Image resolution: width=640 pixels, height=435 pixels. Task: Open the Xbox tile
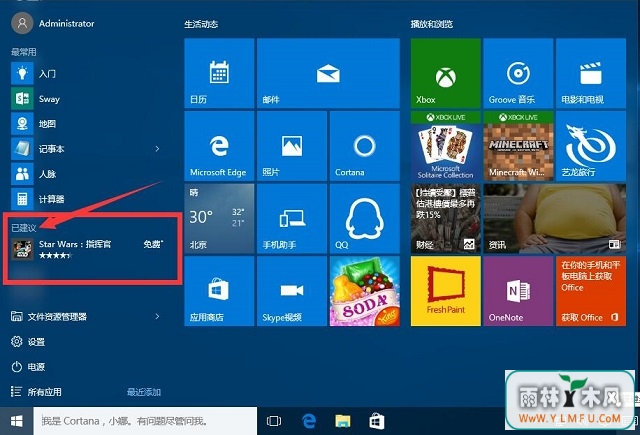tap(446, 73)
